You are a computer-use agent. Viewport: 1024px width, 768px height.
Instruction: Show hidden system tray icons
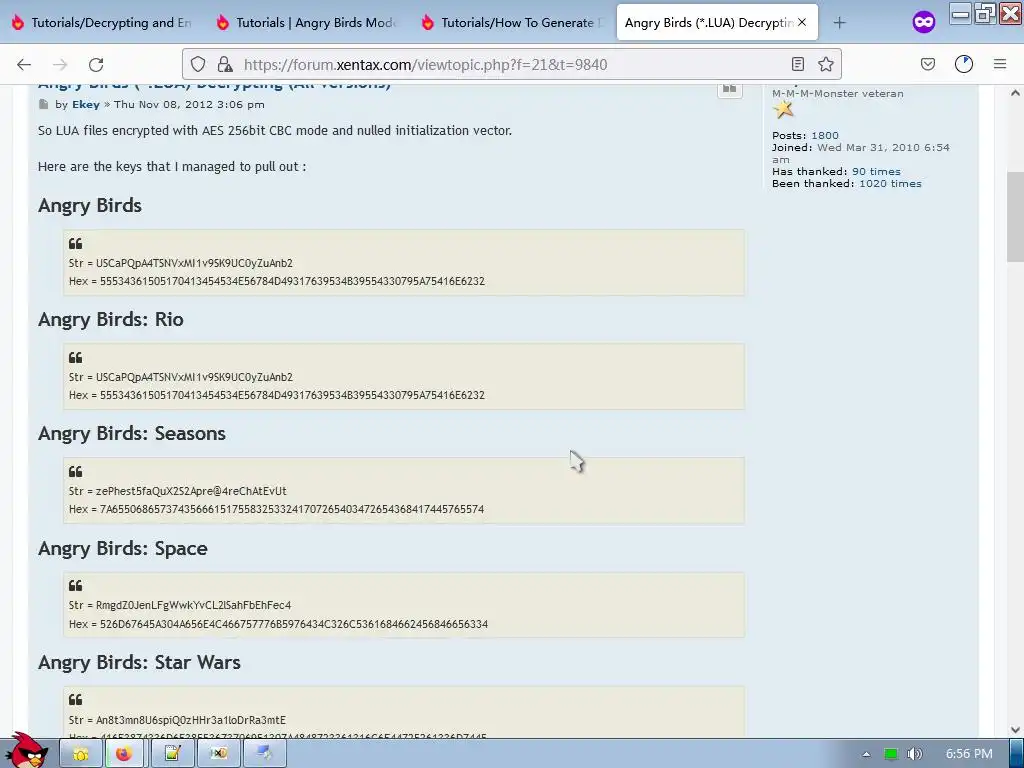[866, 754]
